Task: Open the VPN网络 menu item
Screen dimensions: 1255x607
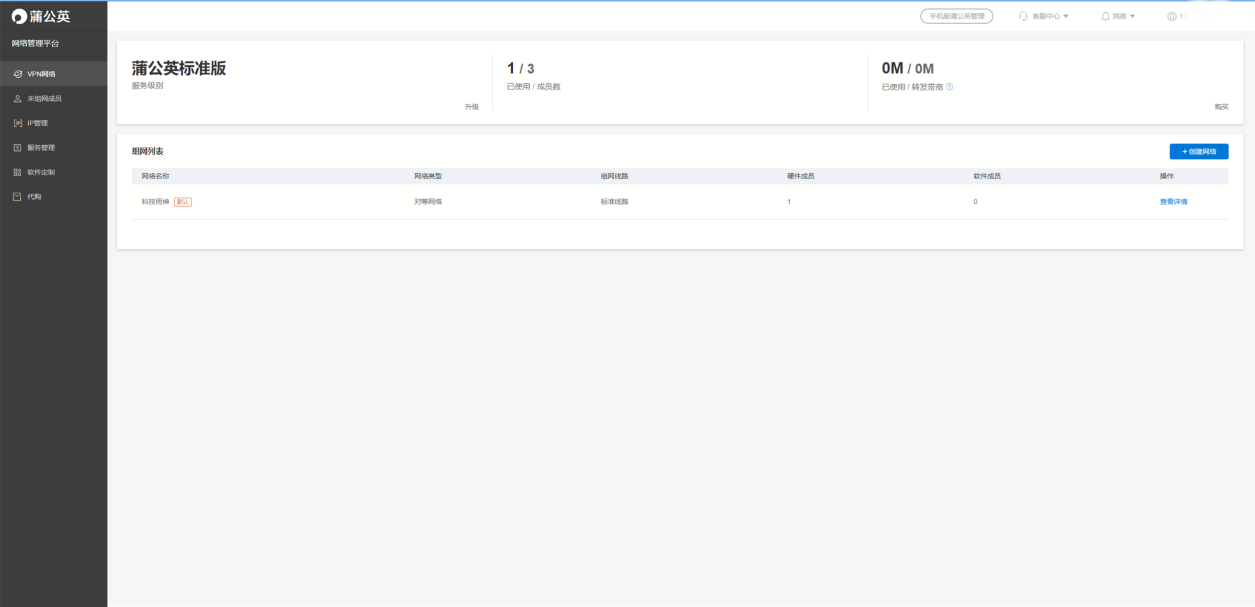Action: pos(53,74)
